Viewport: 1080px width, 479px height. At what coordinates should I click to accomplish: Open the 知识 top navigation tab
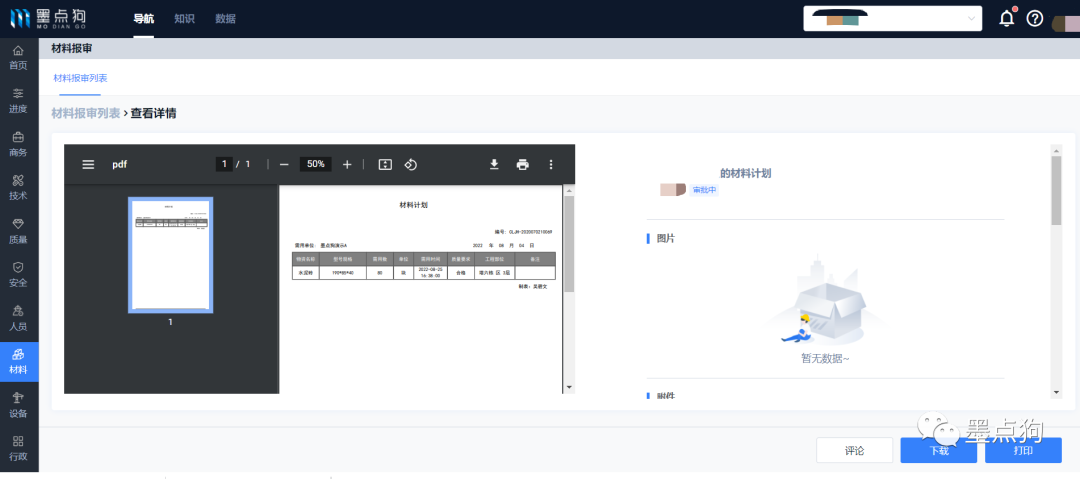(184, 19)
